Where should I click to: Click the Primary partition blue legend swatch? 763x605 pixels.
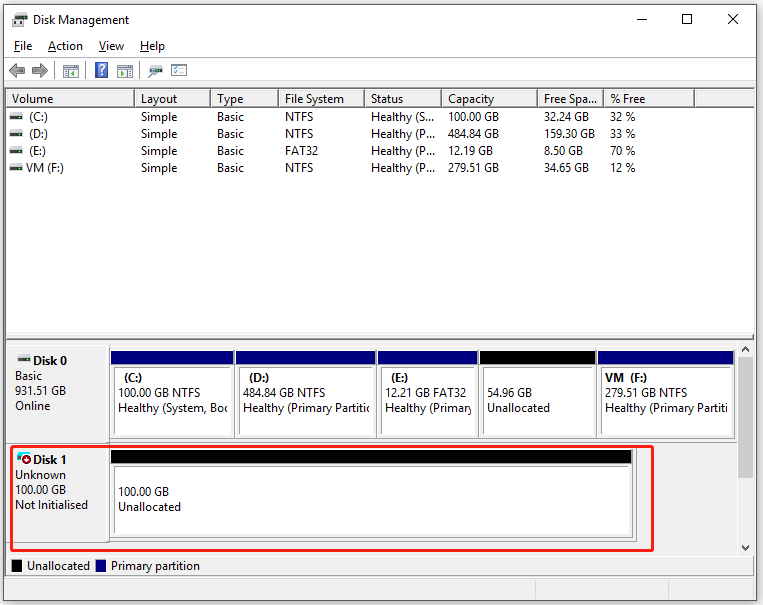101,566
